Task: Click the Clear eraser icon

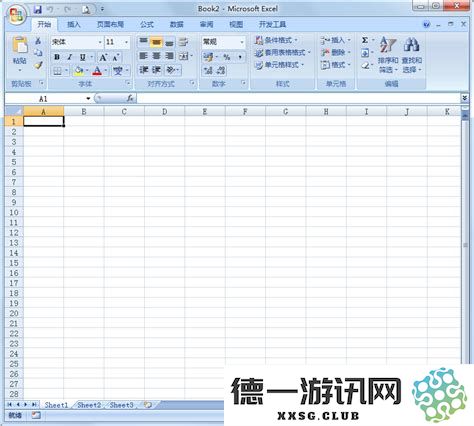Action: pyautogui.click(x=365, y=65)
